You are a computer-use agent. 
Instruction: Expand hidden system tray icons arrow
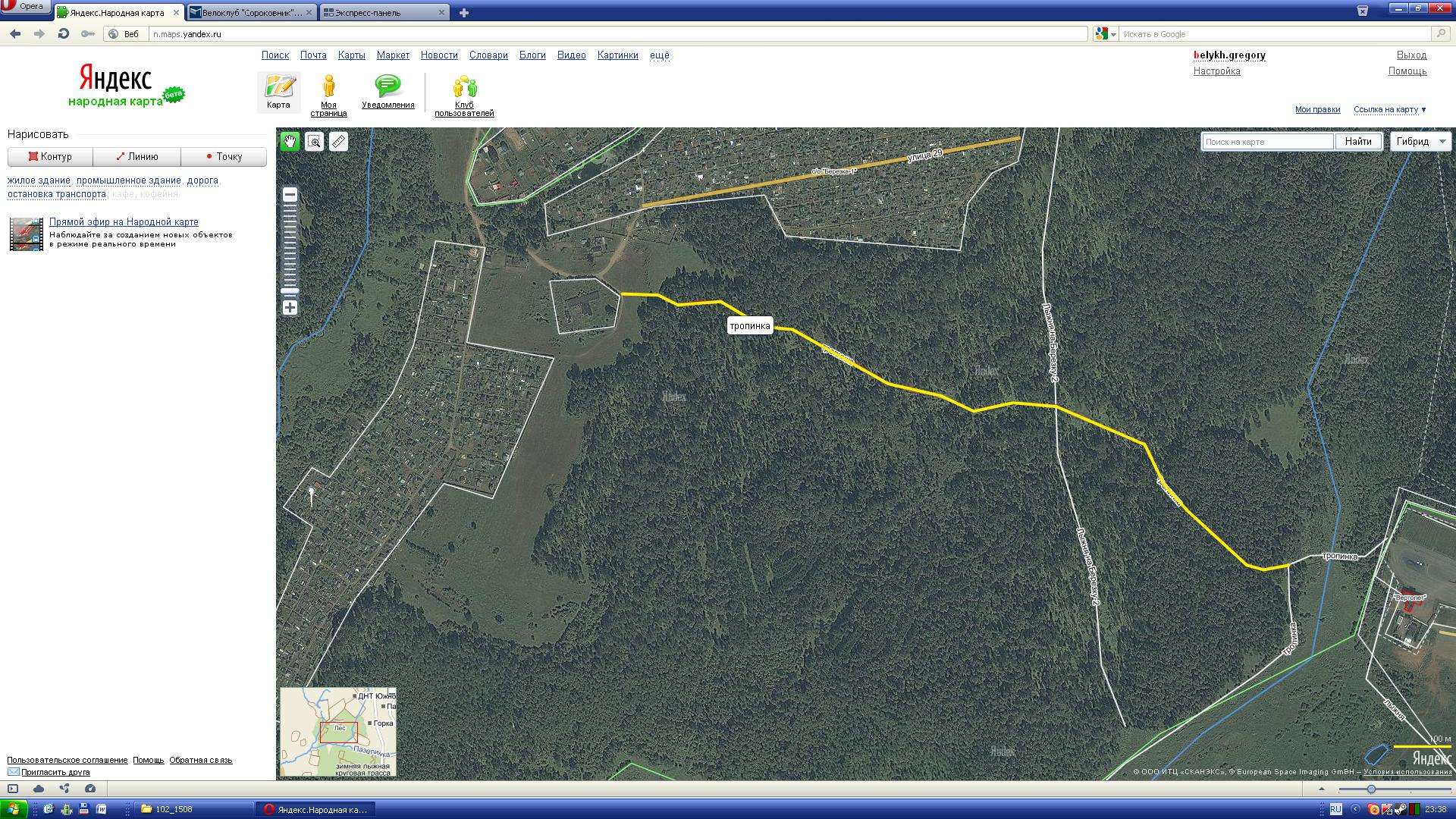1355,809
